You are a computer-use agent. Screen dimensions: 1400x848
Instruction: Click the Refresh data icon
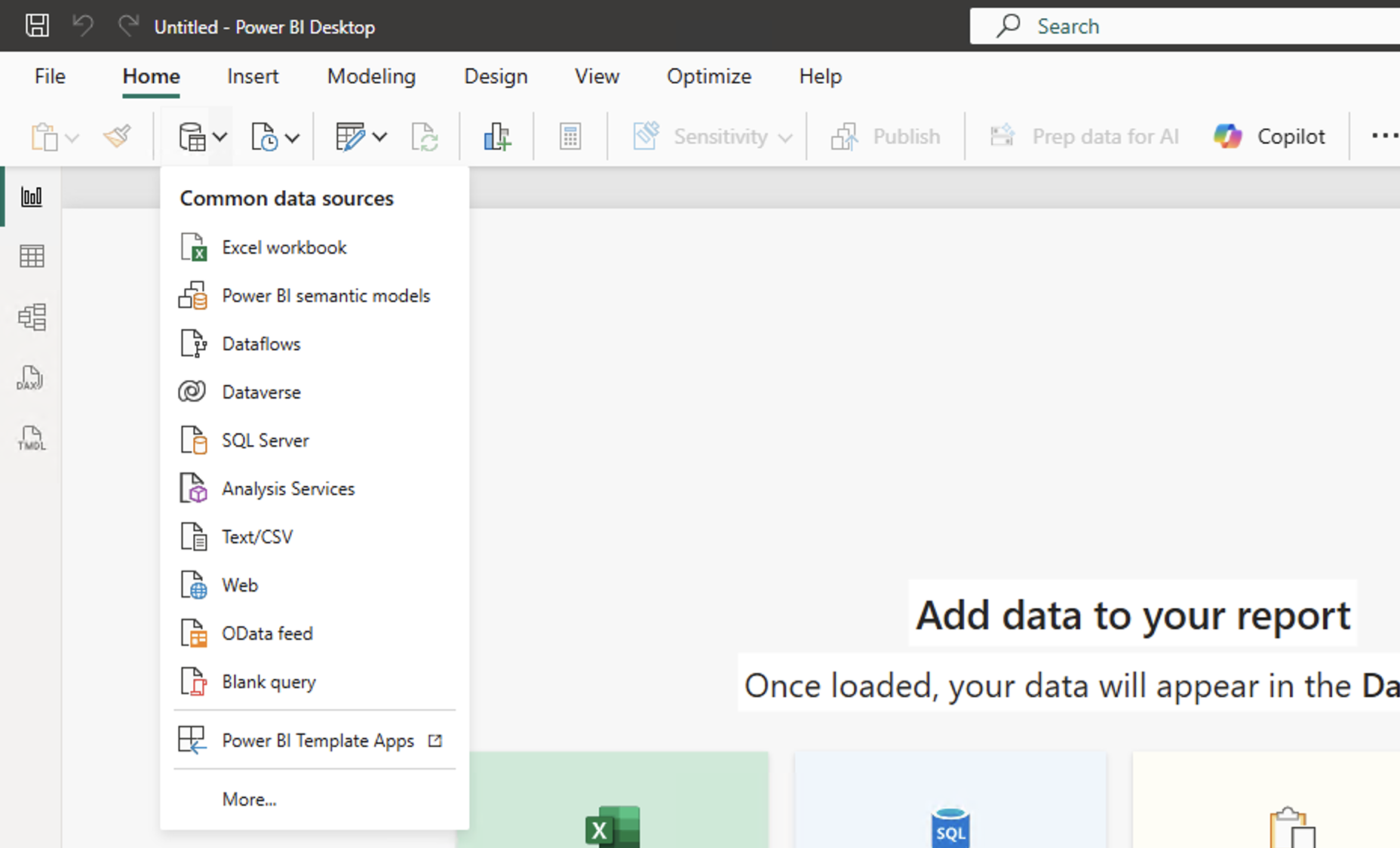[x=425, y=137]
